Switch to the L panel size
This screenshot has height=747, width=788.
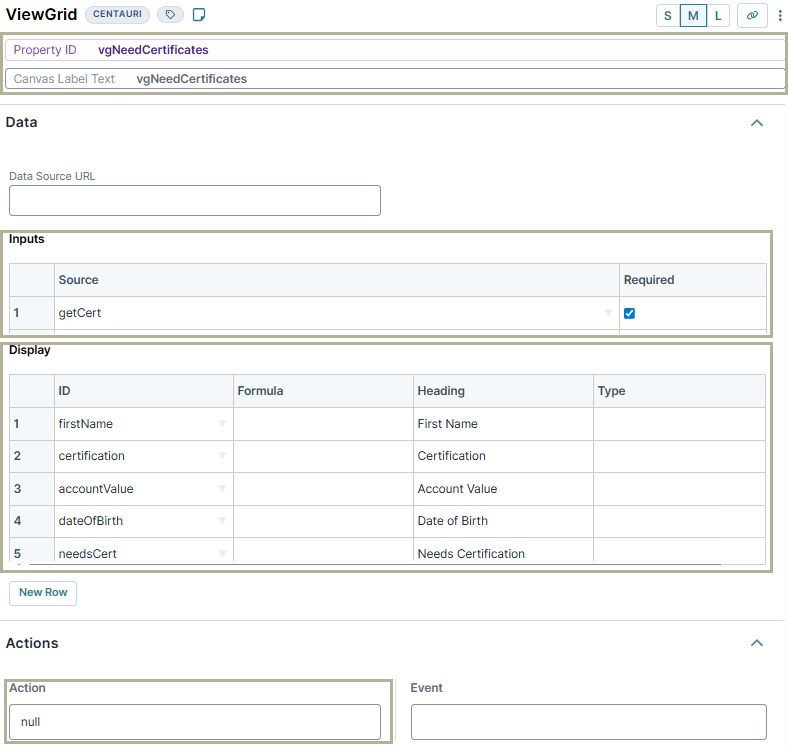click(x=718, y=15)
